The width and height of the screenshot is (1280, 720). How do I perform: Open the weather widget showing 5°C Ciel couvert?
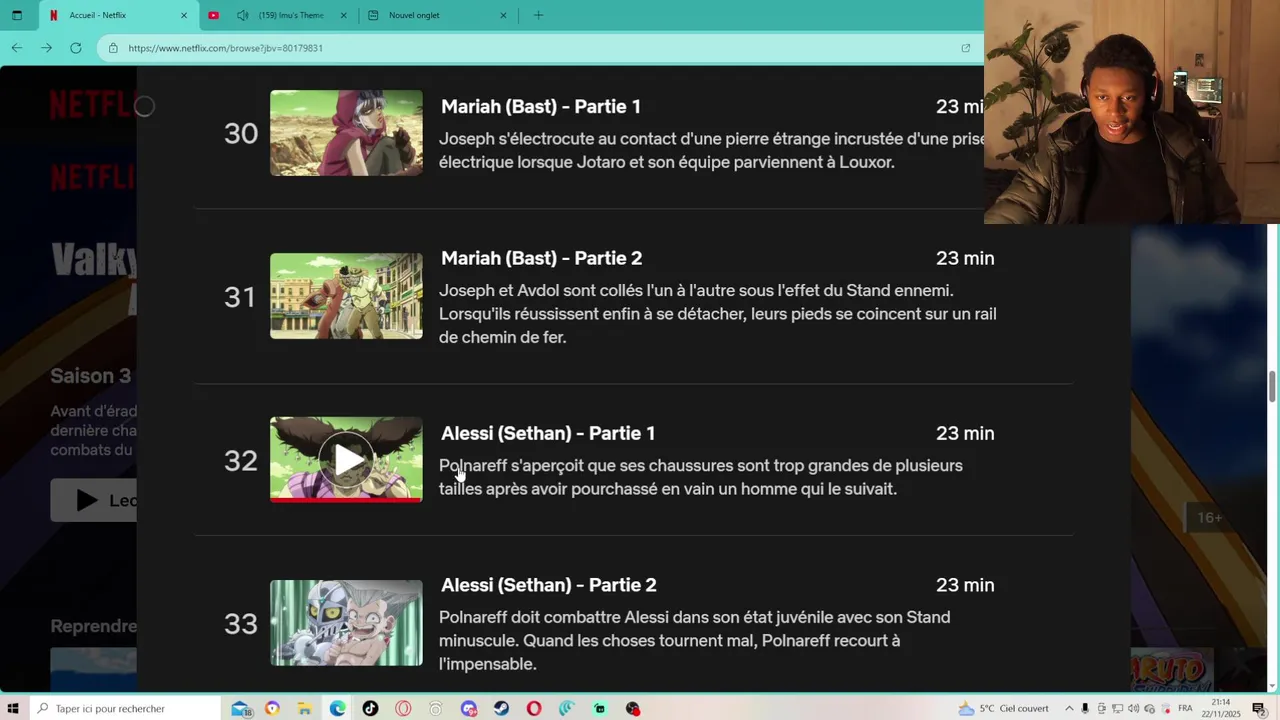point(1003,708)
